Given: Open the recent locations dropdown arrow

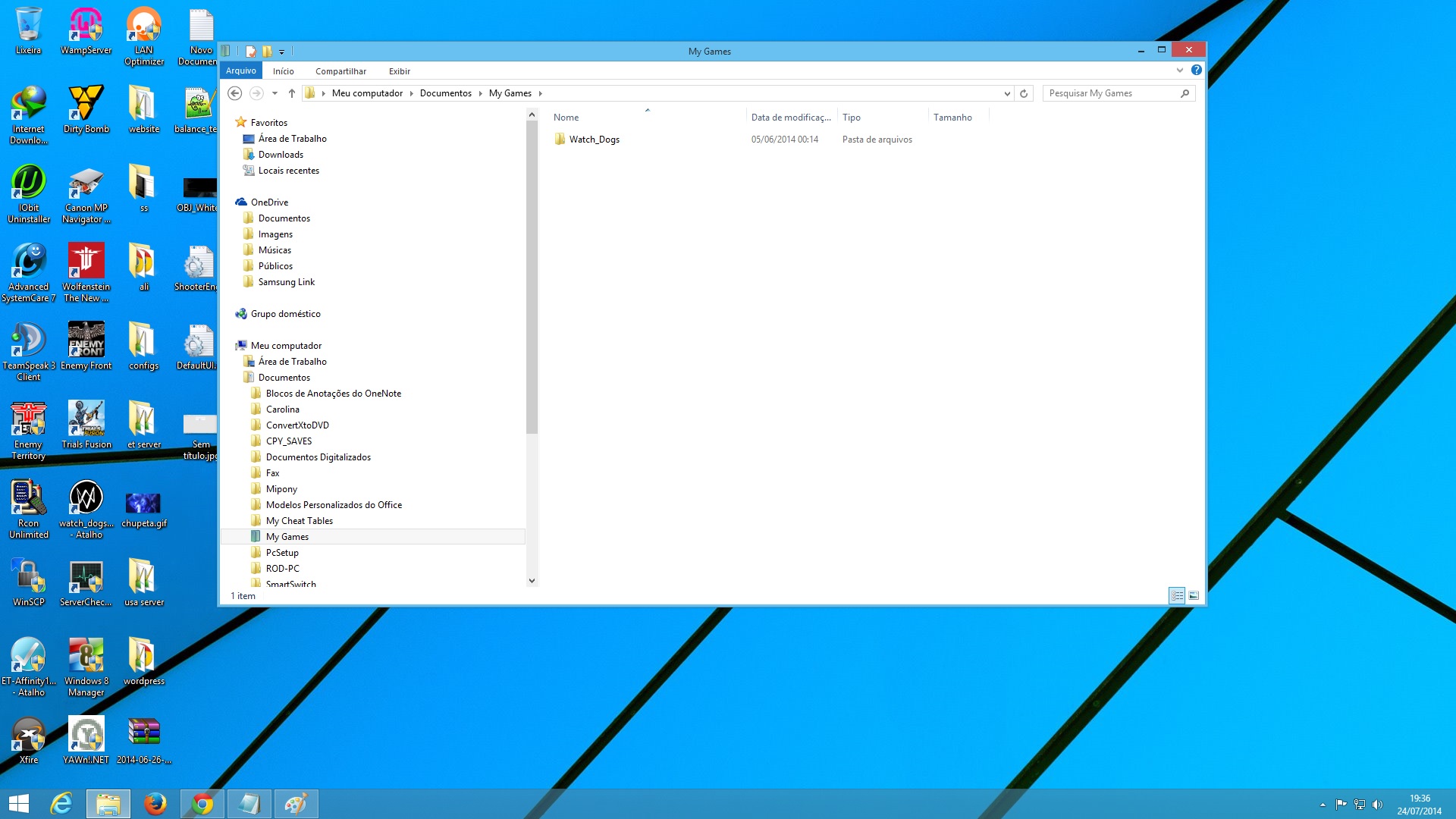Looking at the screenshot, I should (x=275, y=93).
